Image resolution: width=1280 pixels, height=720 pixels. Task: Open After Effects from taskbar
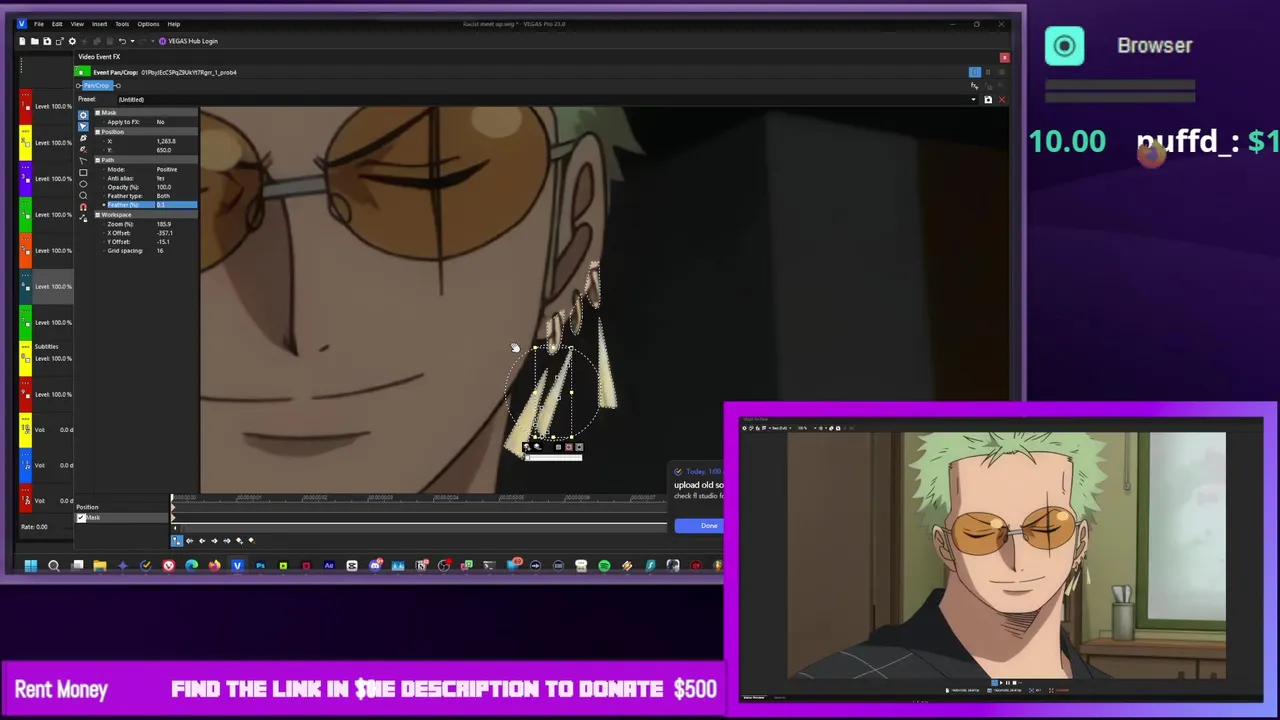tap(329, 565)
